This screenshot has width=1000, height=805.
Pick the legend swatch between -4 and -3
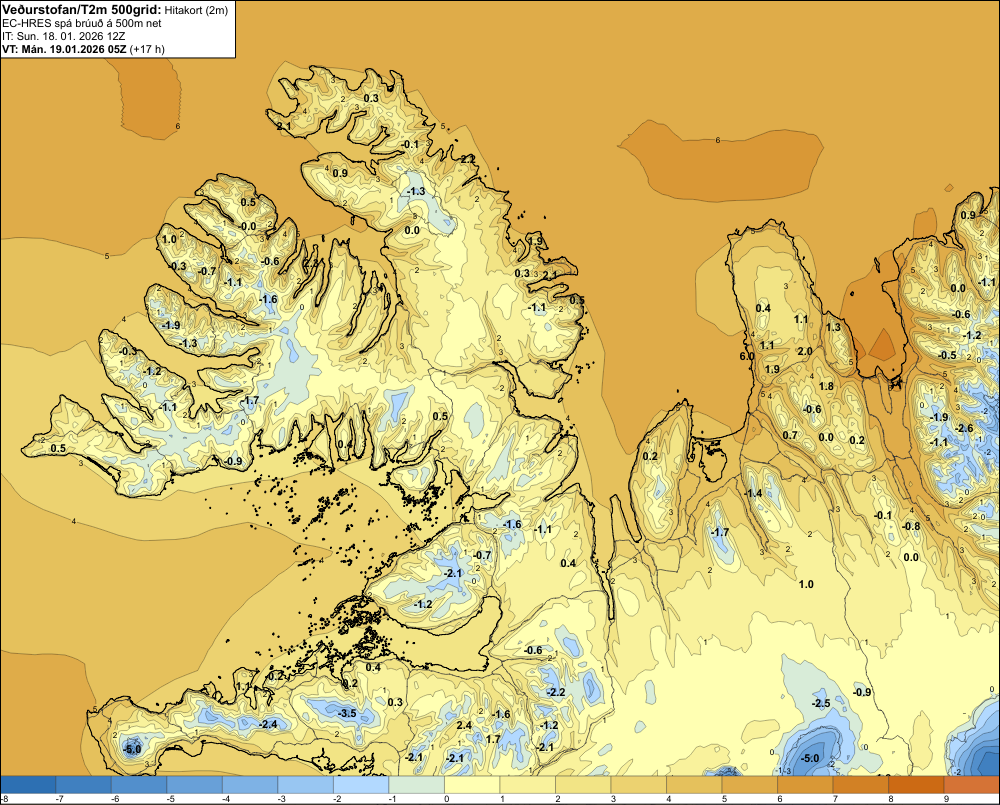[250, 784]
